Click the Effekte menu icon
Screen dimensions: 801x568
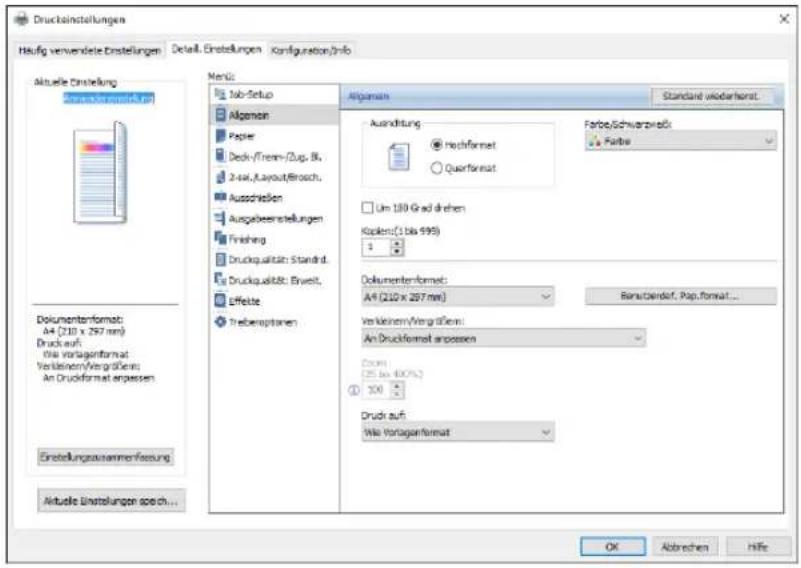point(220,300)
